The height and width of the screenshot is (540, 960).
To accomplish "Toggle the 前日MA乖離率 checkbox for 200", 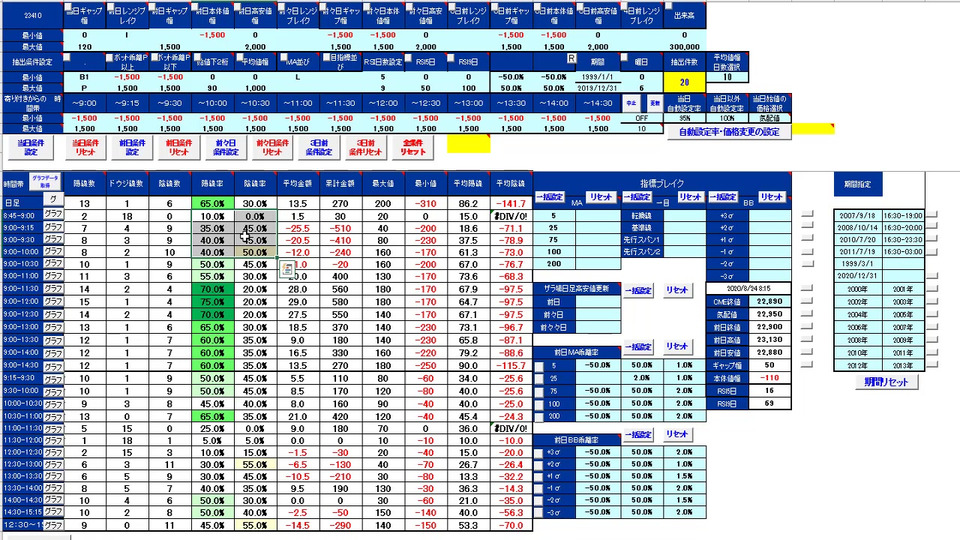I will click(x=539, y=417).
